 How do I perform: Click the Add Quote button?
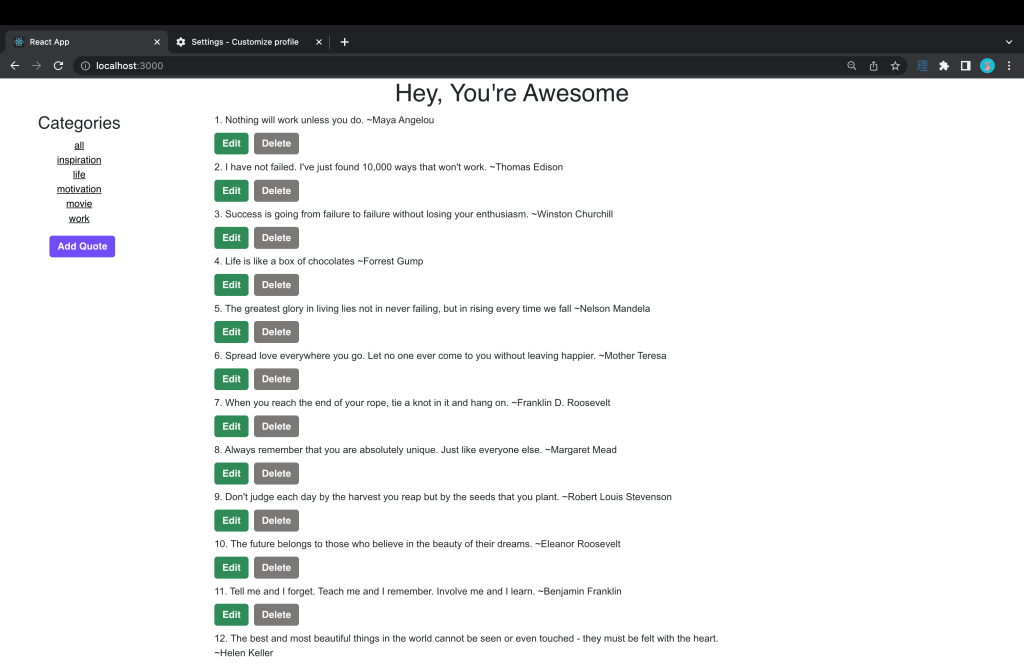click(x=82, y=246)
